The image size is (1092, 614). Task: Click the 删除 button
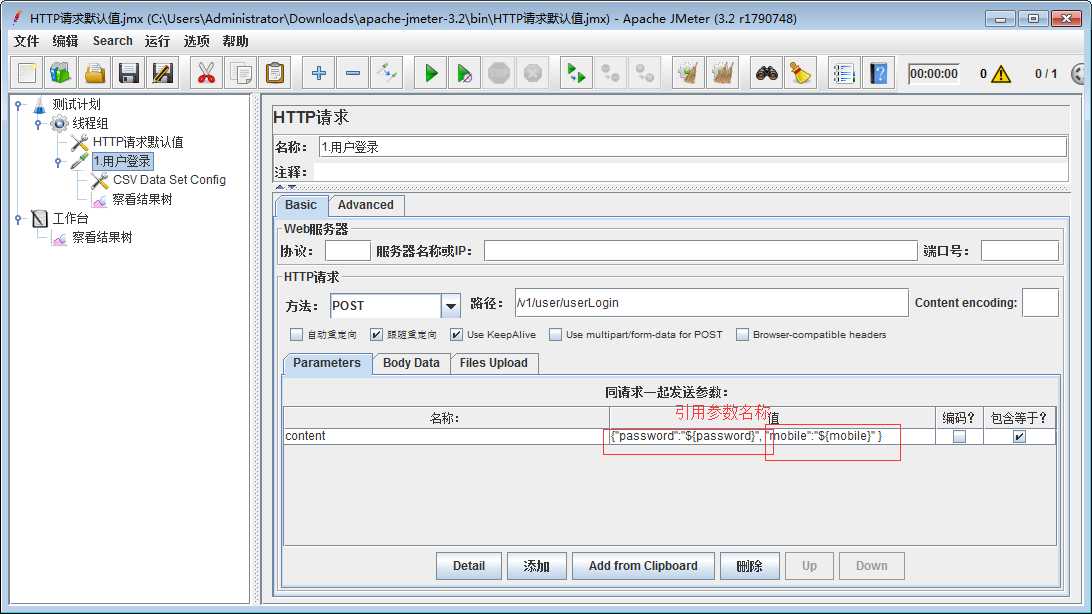coord(749,566)
